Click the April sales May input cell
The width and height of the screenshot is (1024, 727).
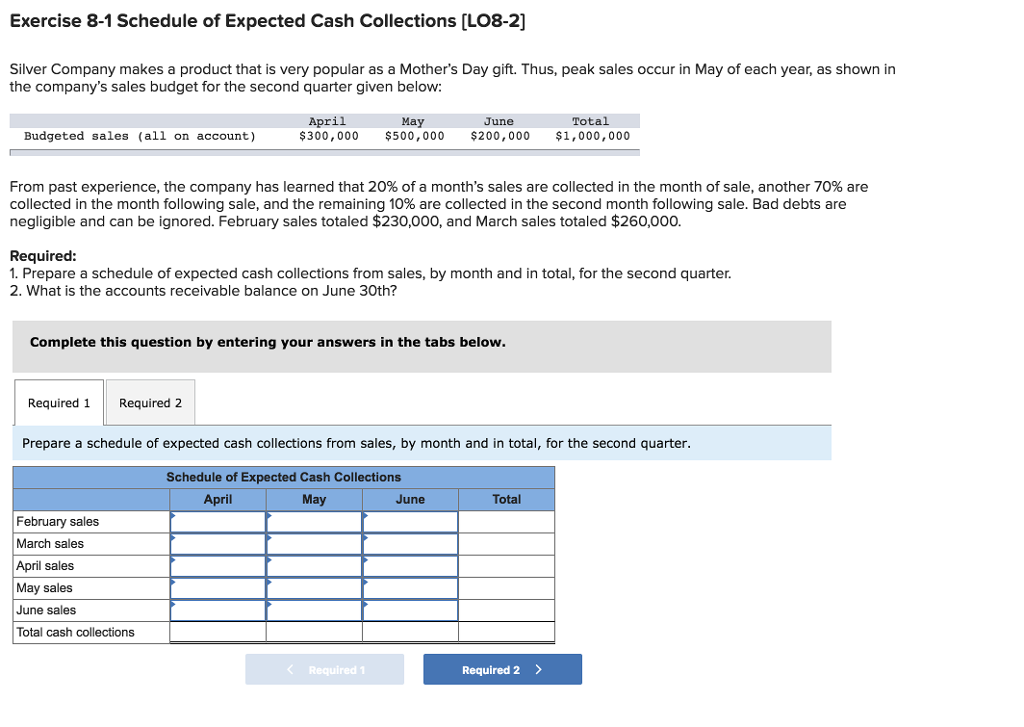pyautogui.click(x=313, y=565)
